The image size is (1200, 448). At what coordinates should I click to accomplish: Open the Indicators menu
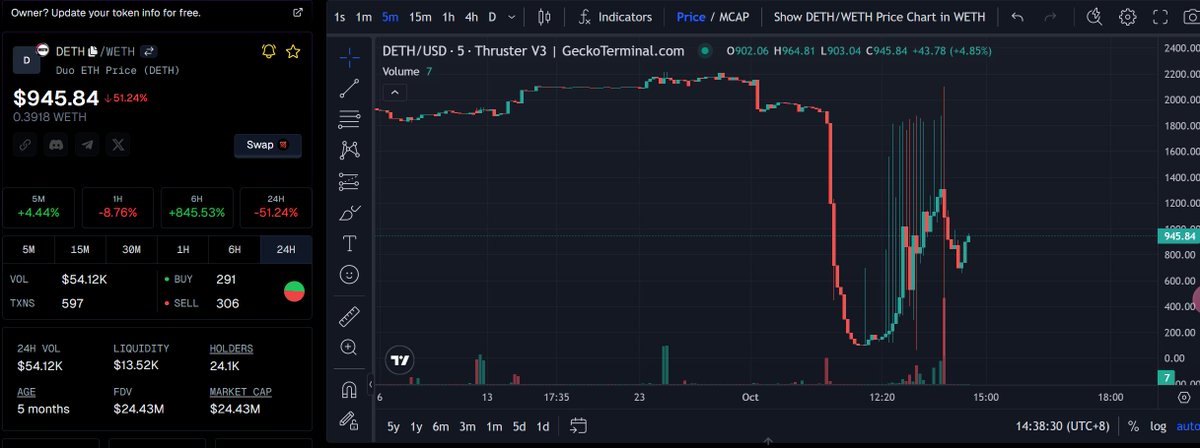point(615,17)
